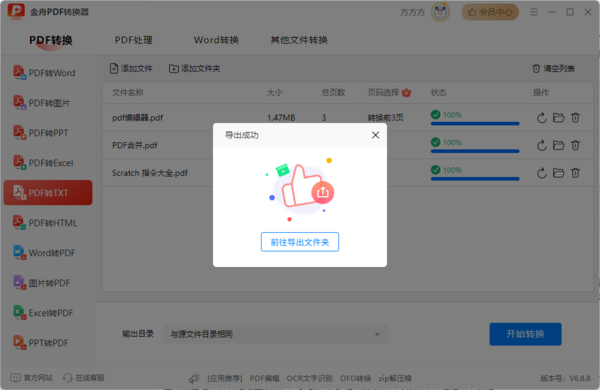
Task: Reconvert pdf编辑器.pdf with the refresh icon
Action: (541, 117)
